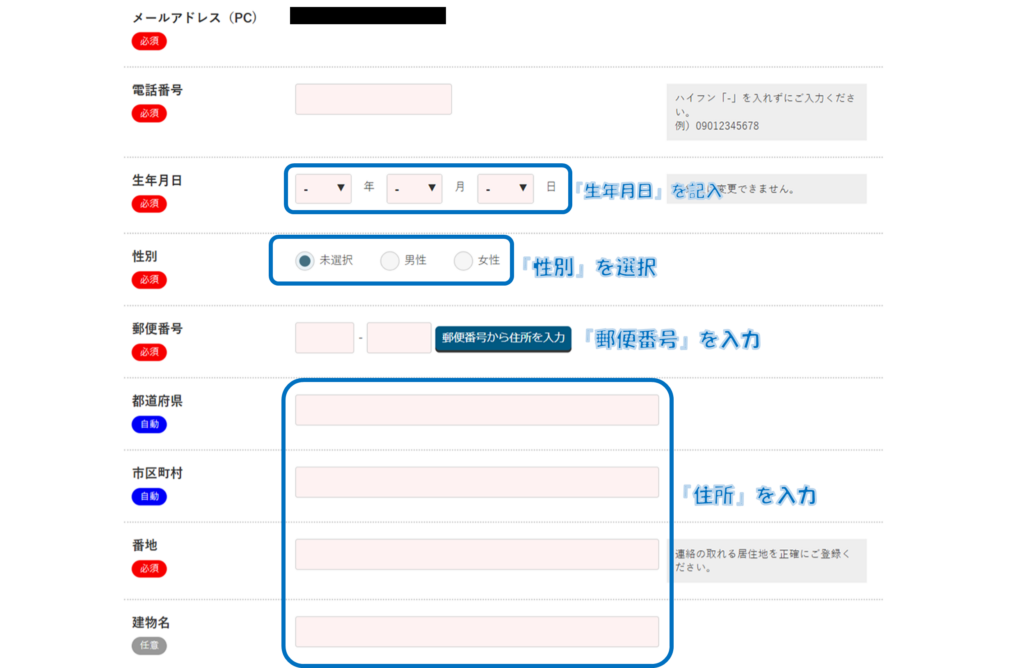Screen dimensions: 1024x668
Task: Open the birth year (年) dropdown
Action: 323,188
